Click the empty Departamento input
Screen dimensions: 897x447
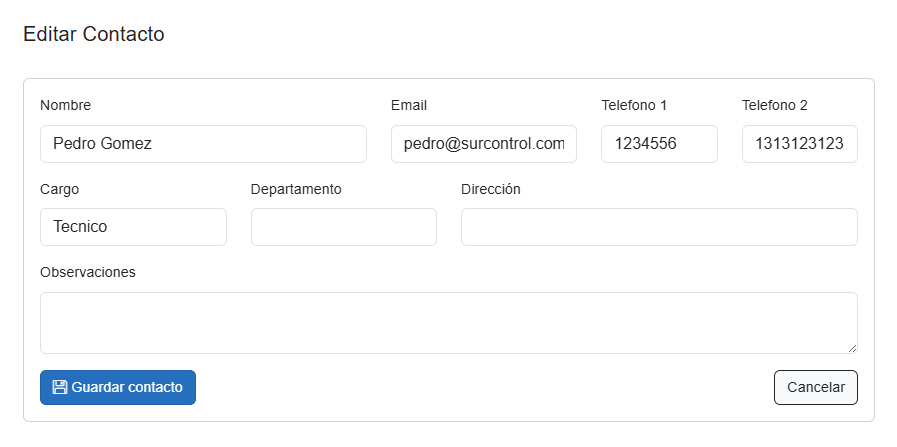pos(343,227)
